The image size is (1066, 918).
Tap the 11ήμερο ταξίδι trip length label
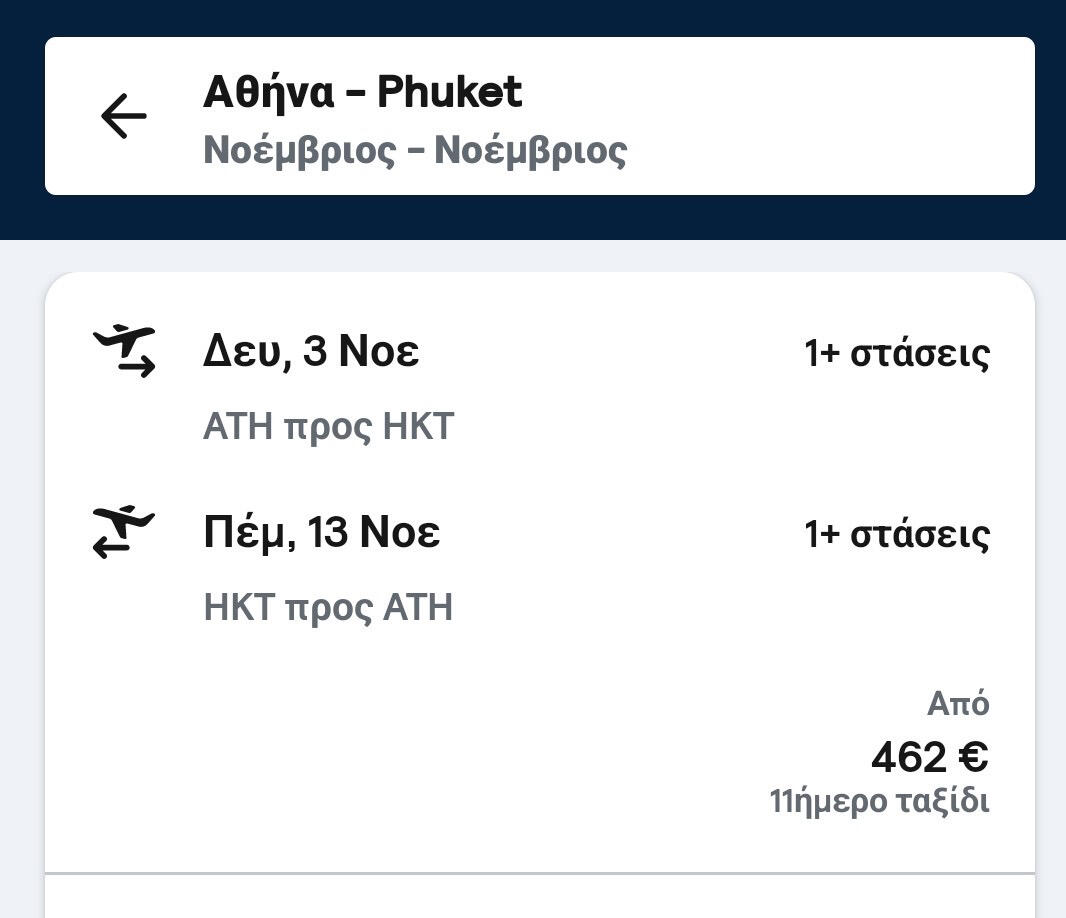click(879, 802)
